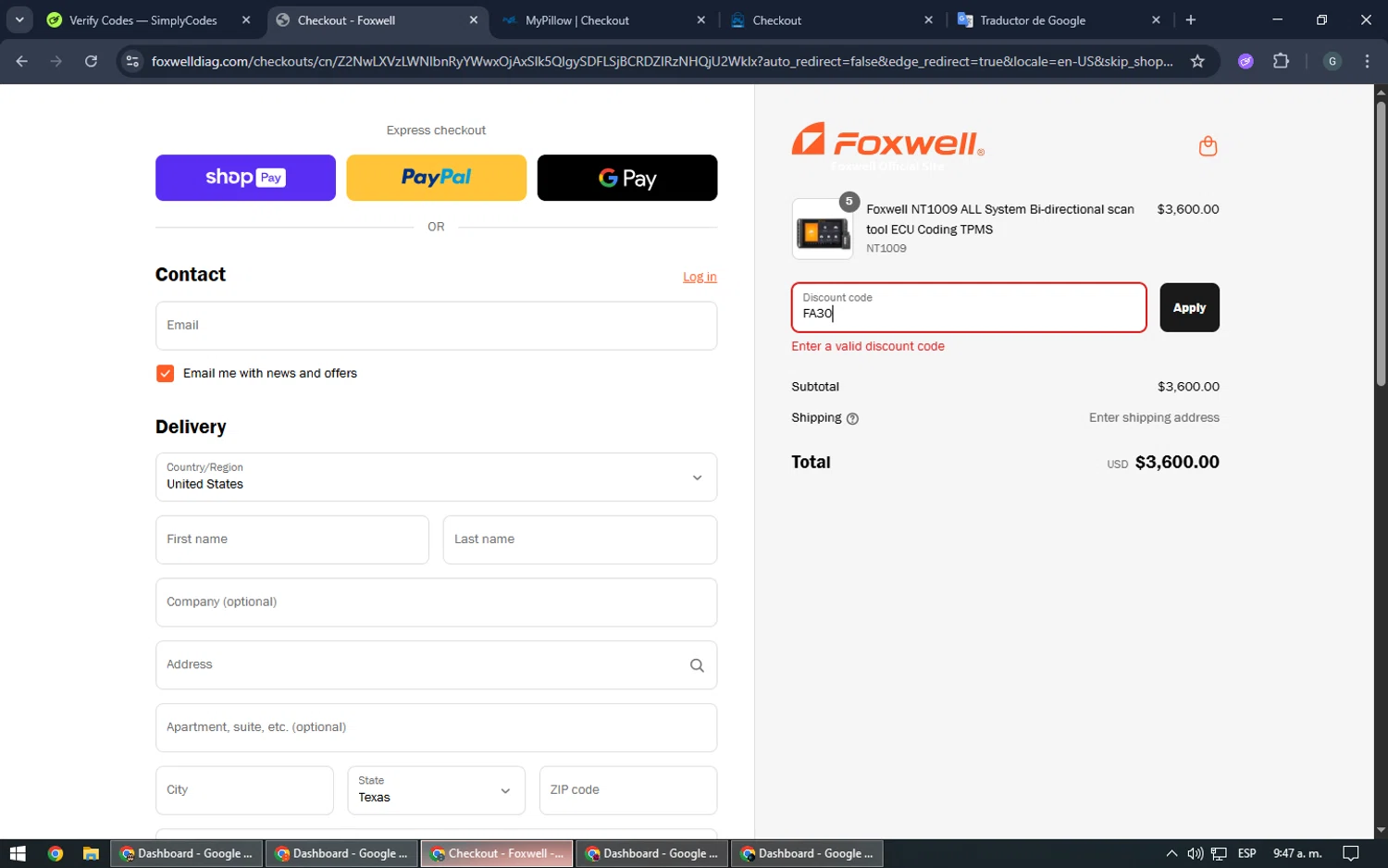Click the page vertical scrollbar
This screenshot has width=1388, height=868.
click(x=1381, y=242)
